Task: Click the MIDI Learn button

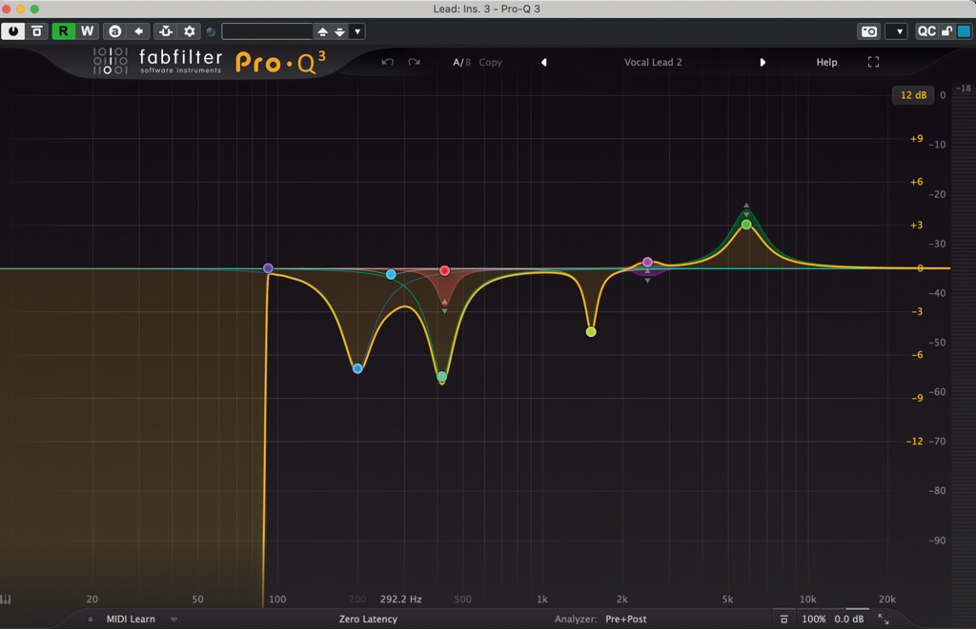Action: pyautogui.click(x=131, y=619)
